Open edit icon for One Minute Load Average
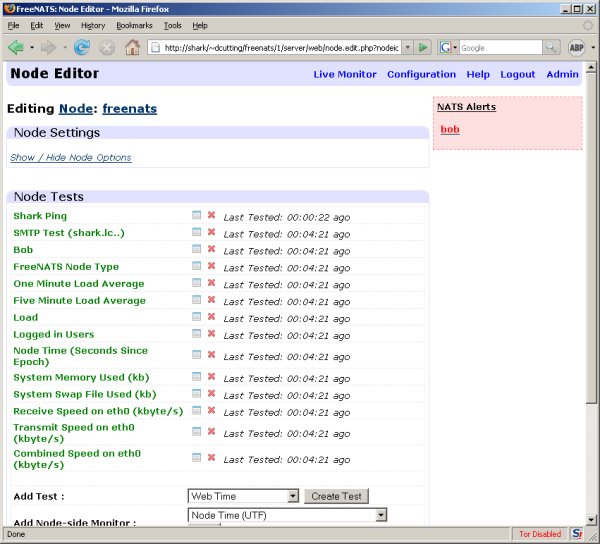Image resolution: width=600 pixels, height=544 pixels. [196, 282]
